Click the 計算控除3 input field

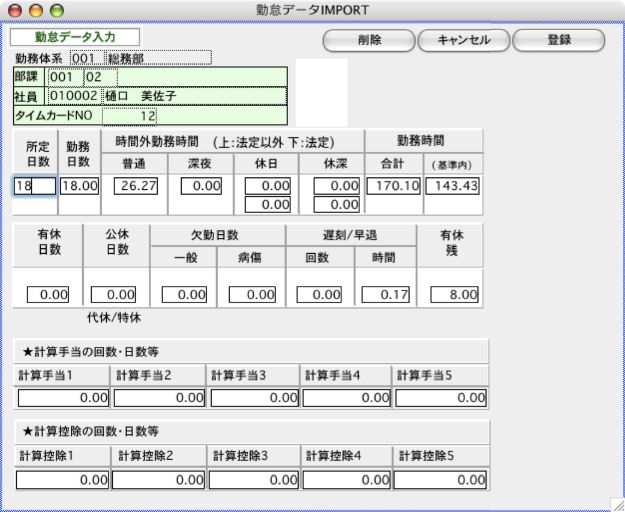coord(254,480)
